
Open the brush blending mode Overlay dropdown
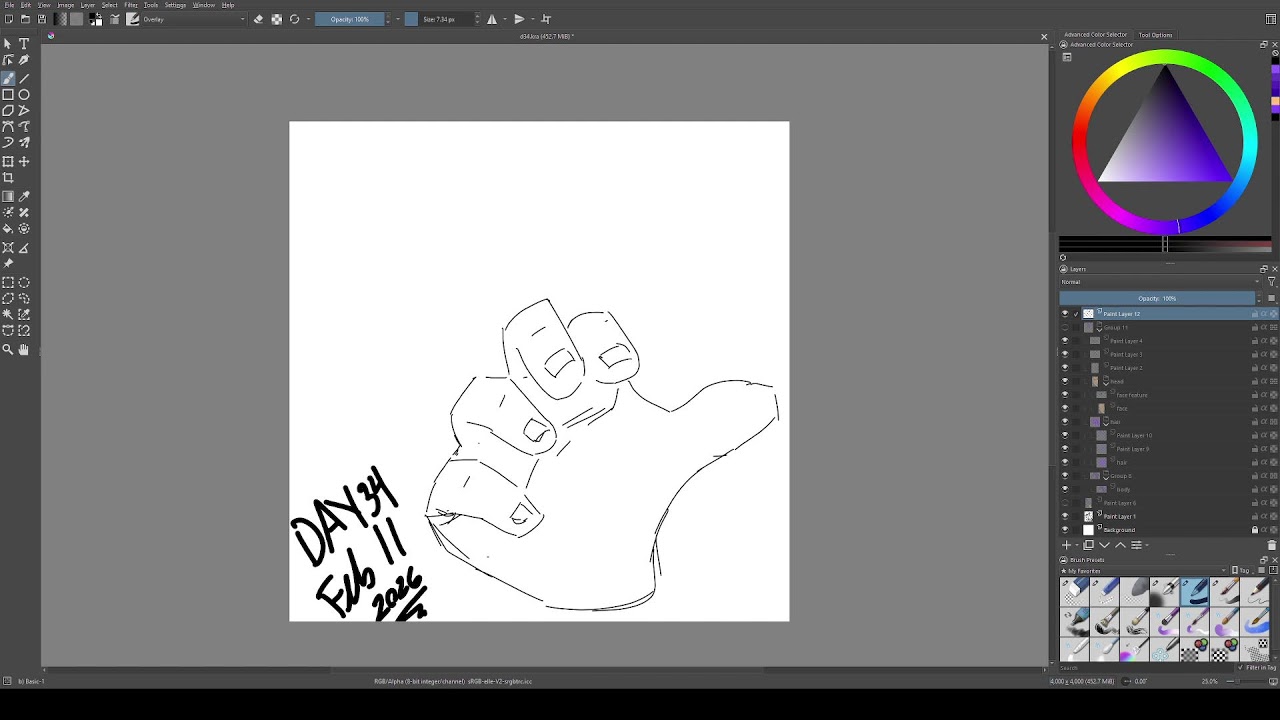(x=193, y=19)
